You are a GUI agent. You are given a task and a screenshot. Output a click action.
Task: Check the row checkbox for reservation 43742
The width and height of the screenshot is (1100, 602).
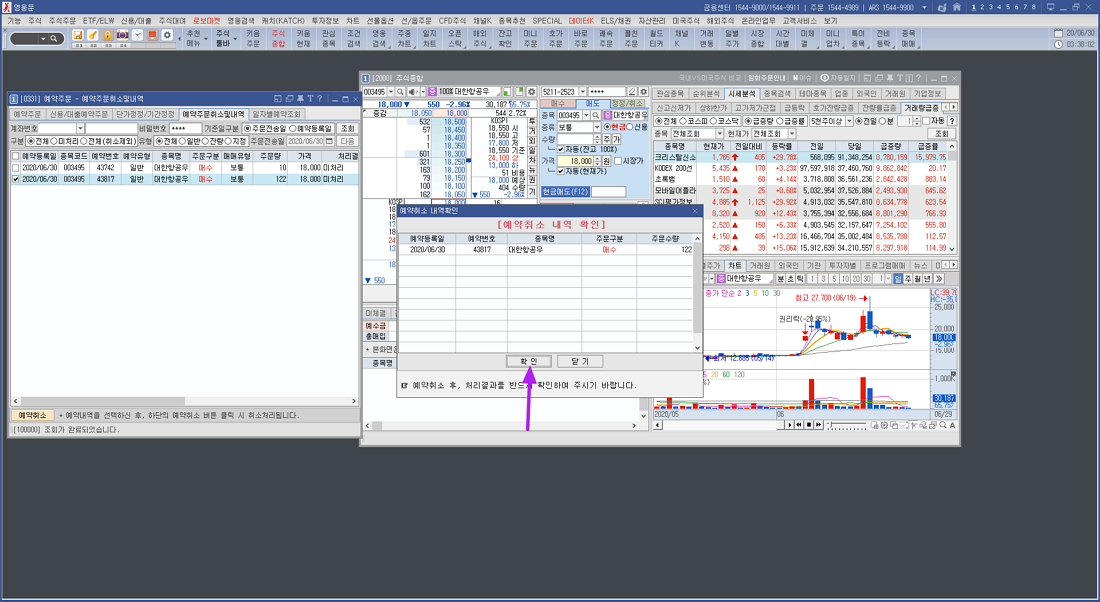tap(16, 168)
